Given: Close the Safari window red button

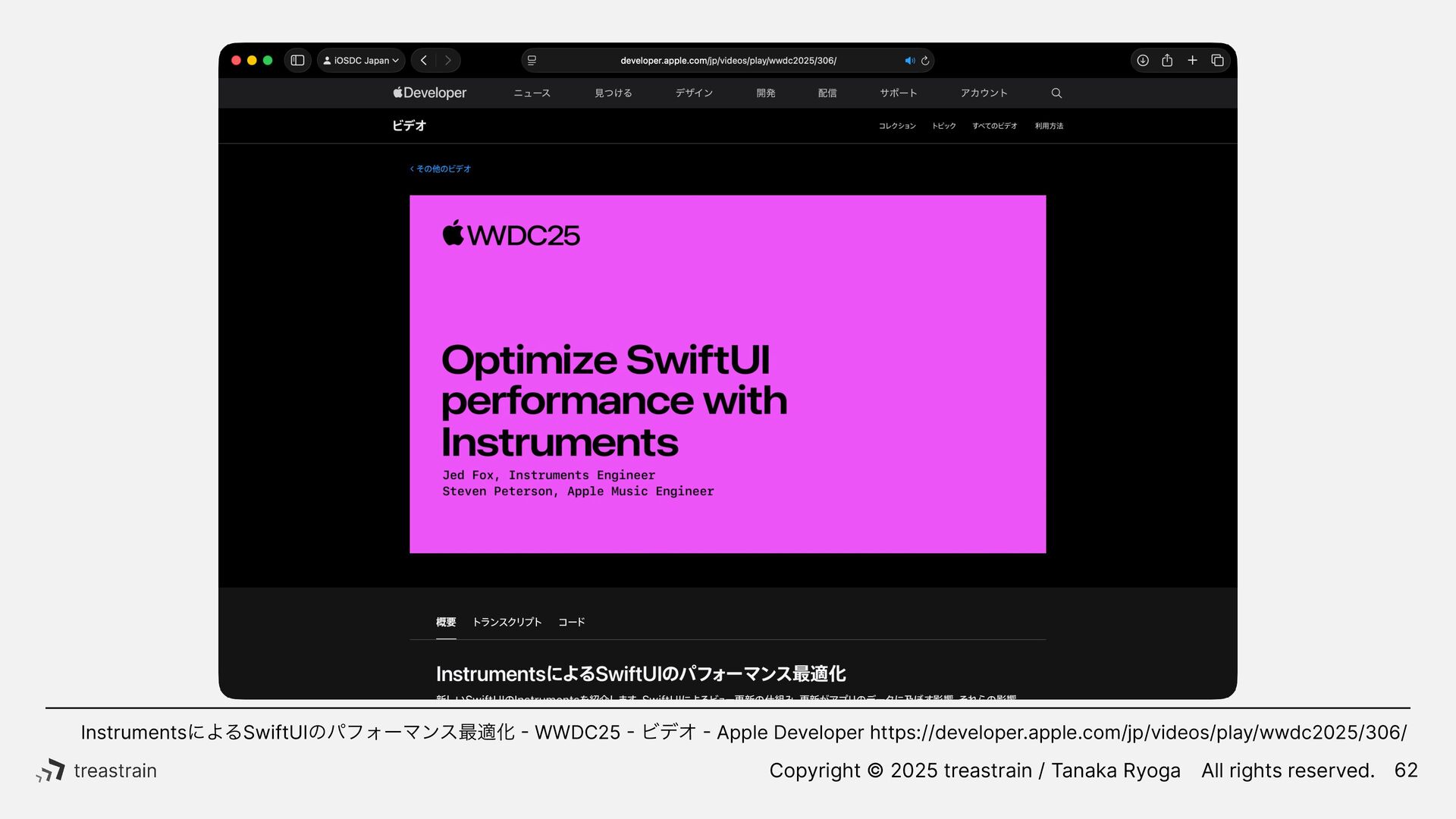Looking at the screenshot, I should pos(237,61).
